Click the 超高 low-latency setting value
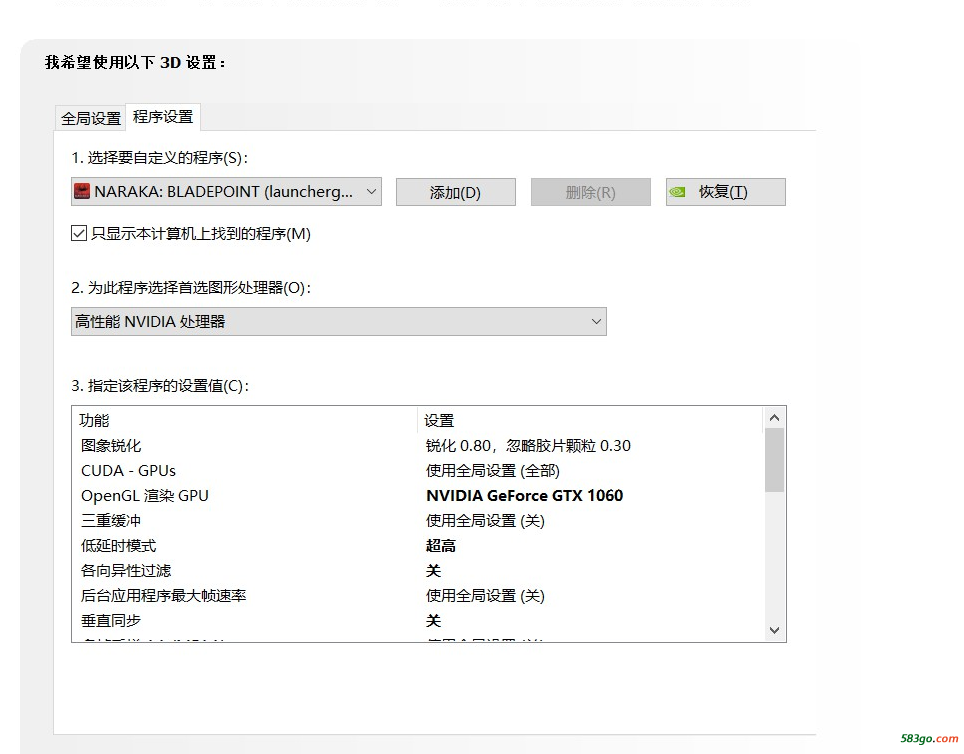Viewport: 964px width, 754px height. (x=441, y=546)
